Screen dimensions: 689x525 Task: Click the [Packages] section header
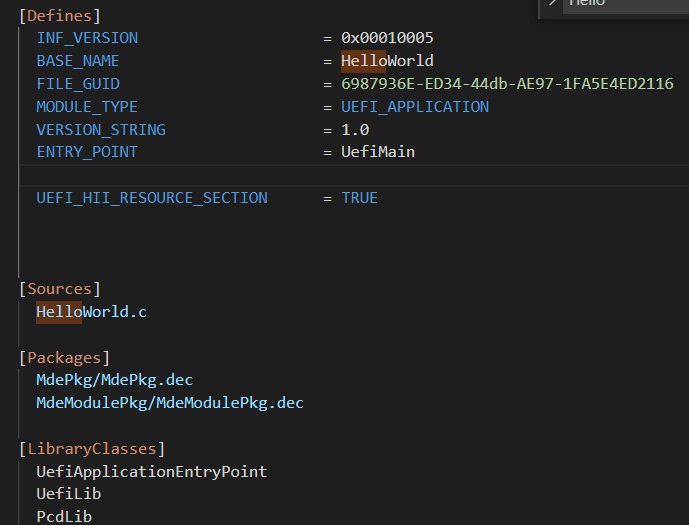pos(65,357)
